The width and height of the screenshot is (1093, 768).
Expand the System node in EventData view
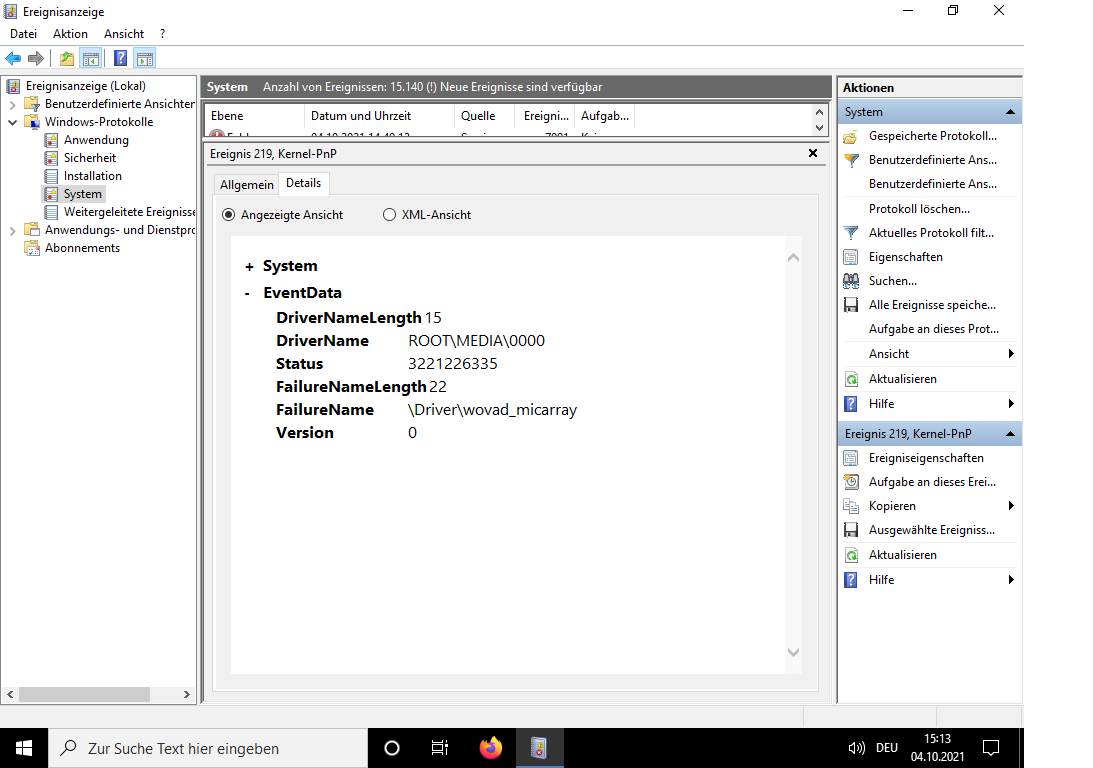click(248, 266)
